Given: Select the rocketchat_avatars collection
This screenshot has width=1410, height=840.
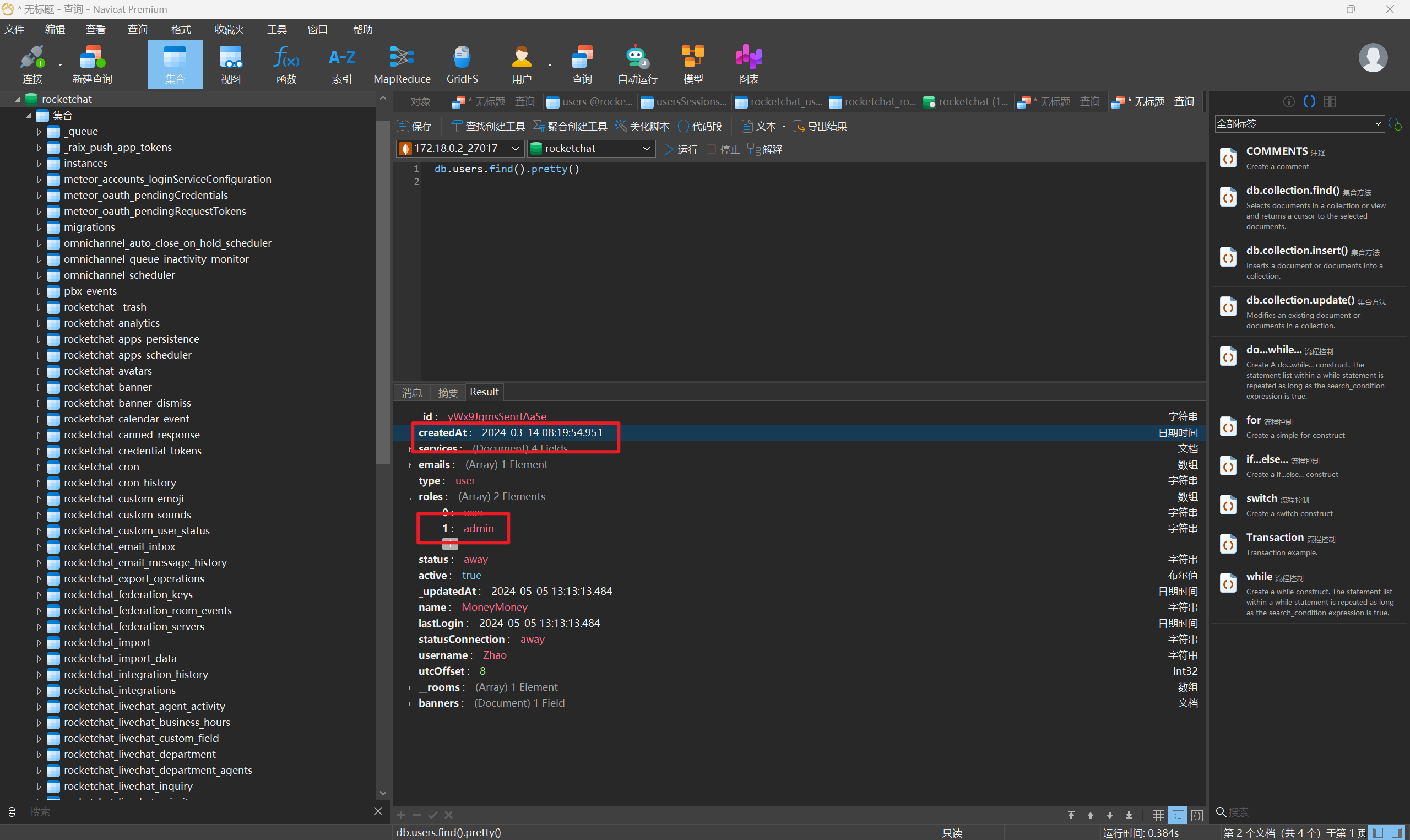Looking at the screenshot, I should tap(107, 371).
